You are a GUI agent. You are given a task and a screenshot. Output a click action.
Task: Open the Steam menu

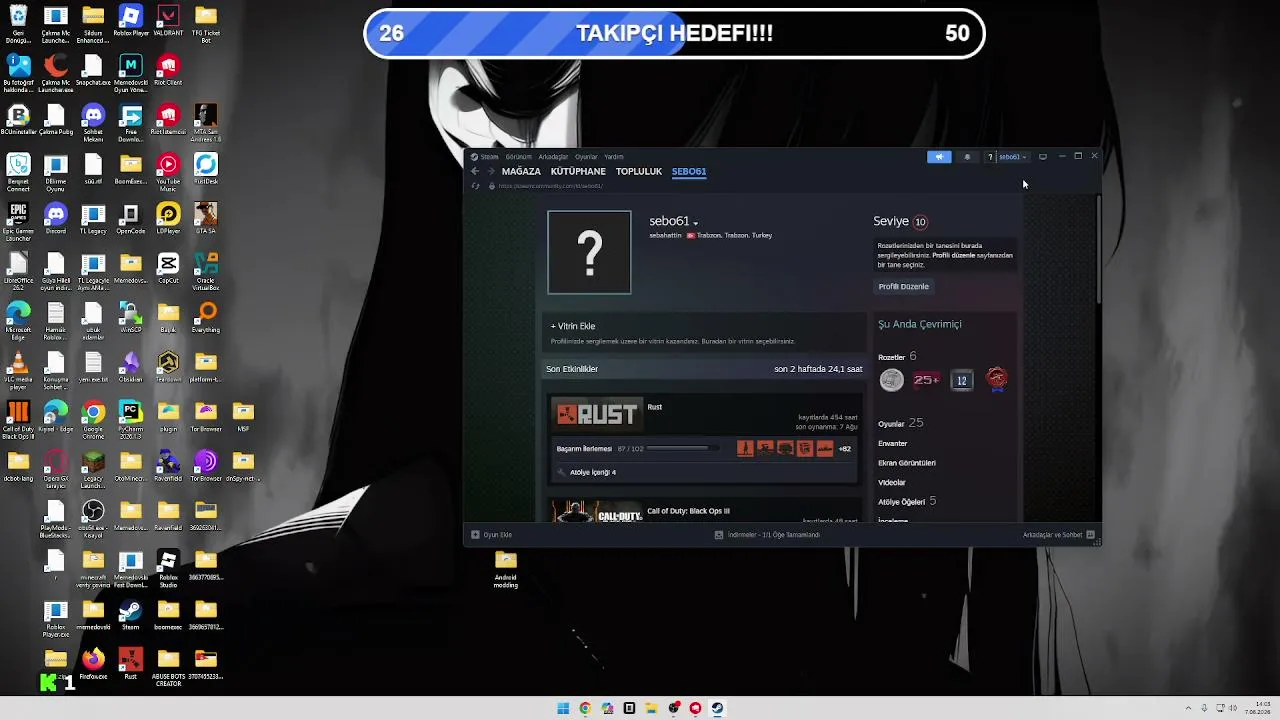[490, 157]
